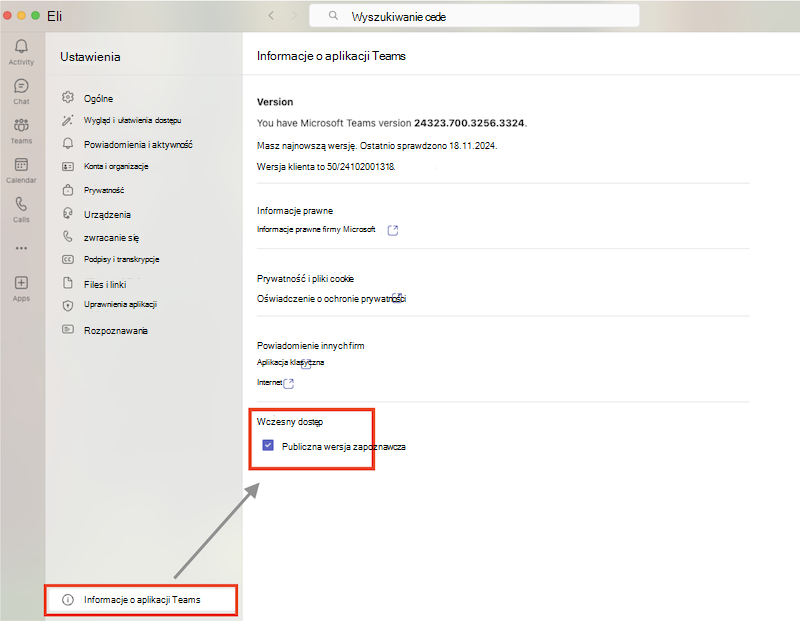
Task: Click the Rozpoznawania icon
Action: coord(68,329)
